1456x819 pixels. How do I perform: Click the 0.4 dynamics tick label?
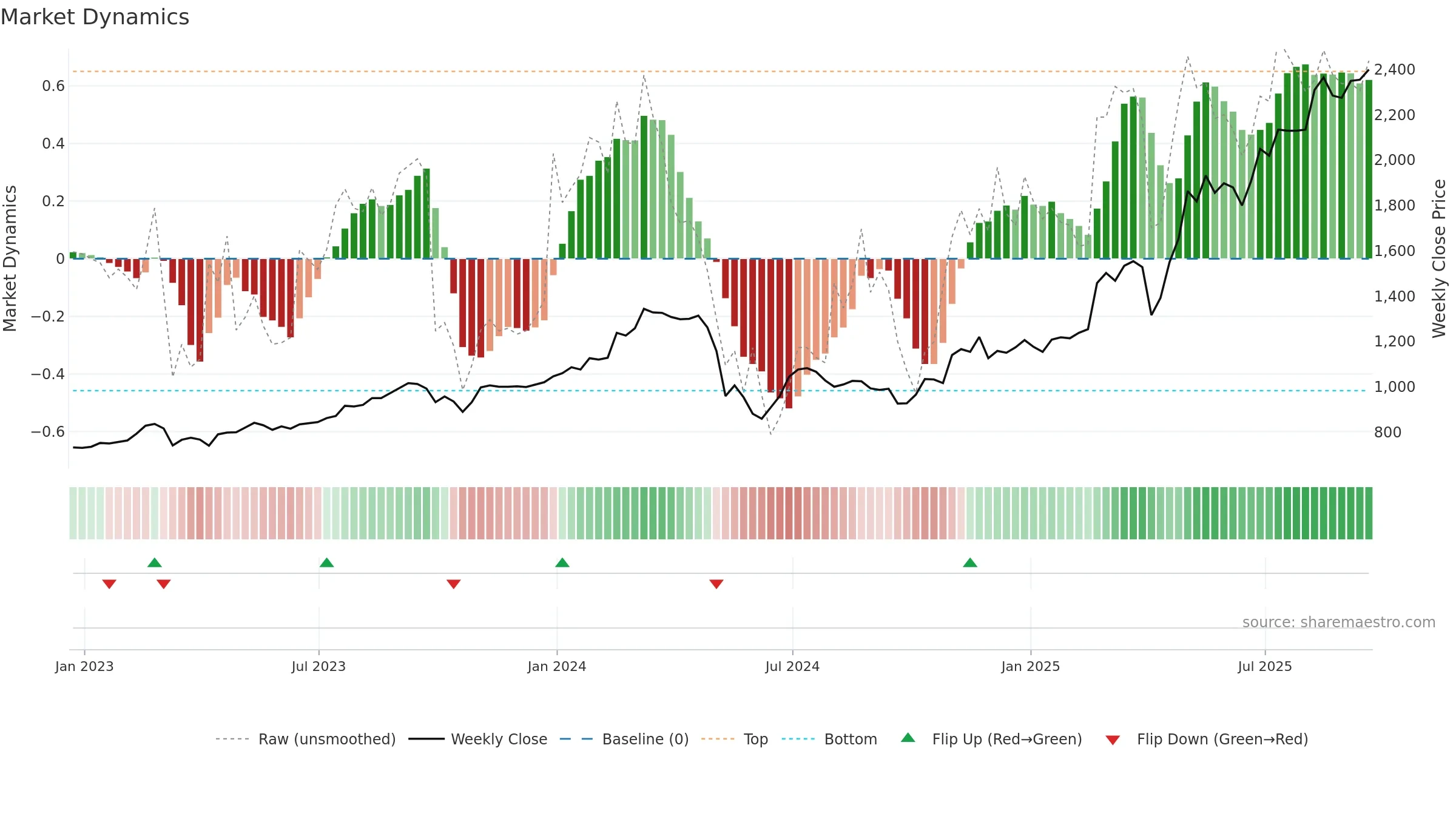(53, 144)
